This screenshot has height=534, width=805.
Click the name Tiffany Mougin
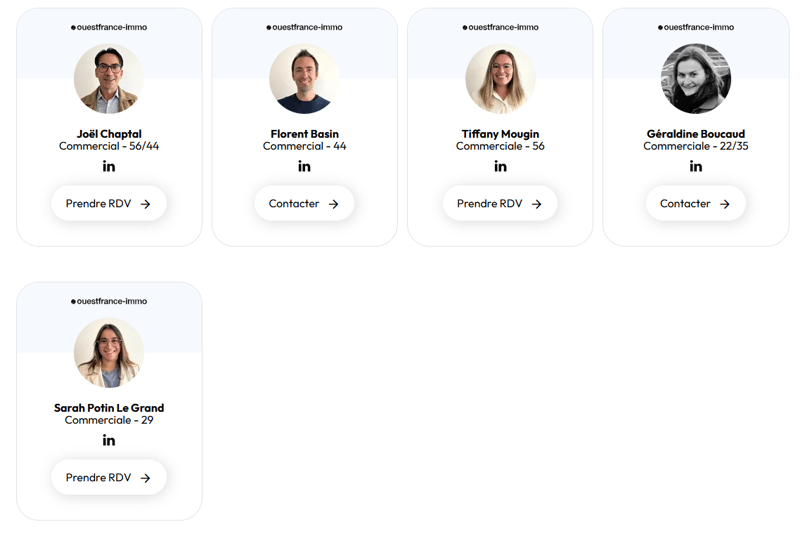point(500,134)
